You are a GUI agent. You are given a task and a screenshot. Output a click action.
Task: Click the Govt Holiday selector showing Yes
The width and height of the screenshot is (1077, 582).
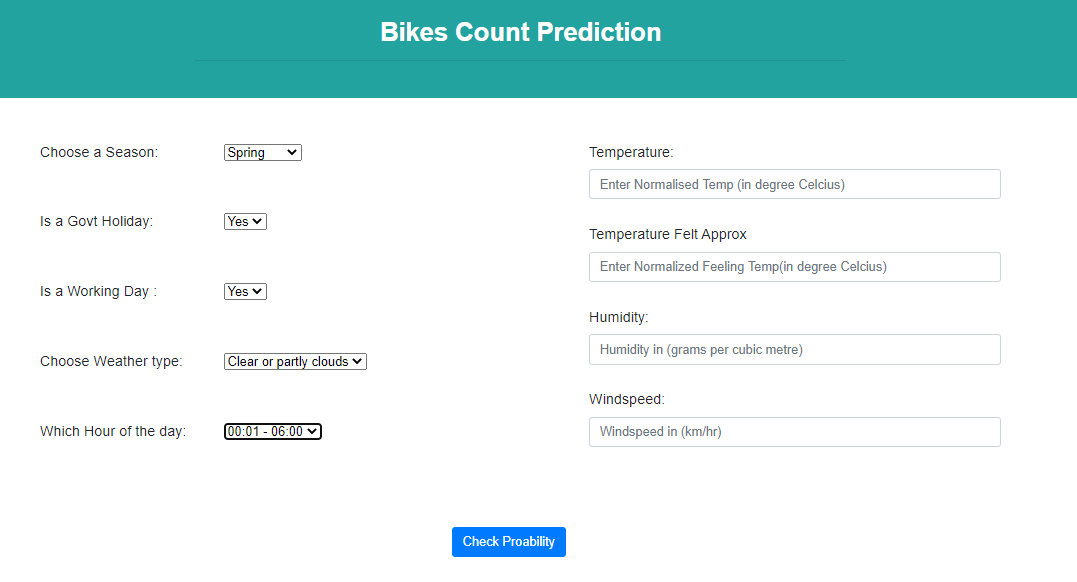[x=245, y=221]
